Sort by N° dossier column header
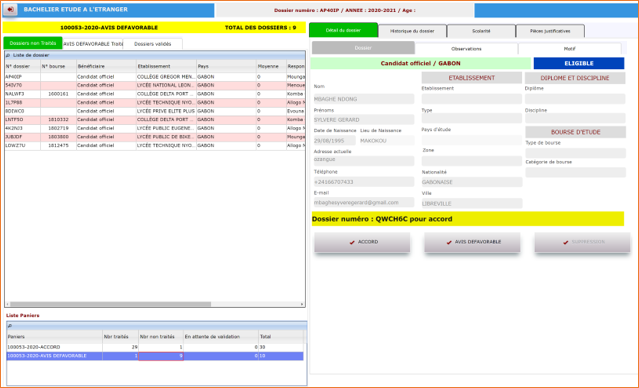The width and height of the screenshot is (639, 388). pyautogui.click(x=22, y=66)
